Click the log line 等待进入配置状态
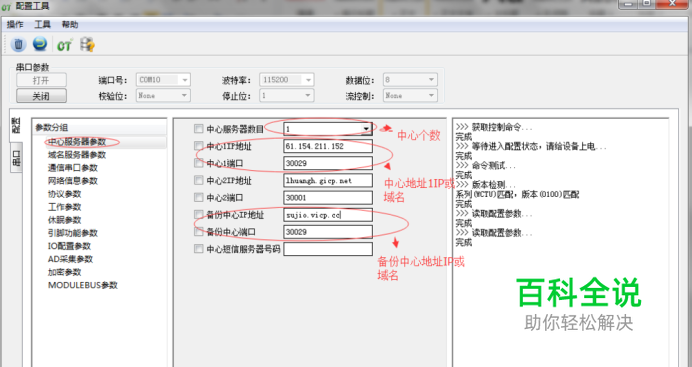692x367 pixels. [x=531, y=146]
